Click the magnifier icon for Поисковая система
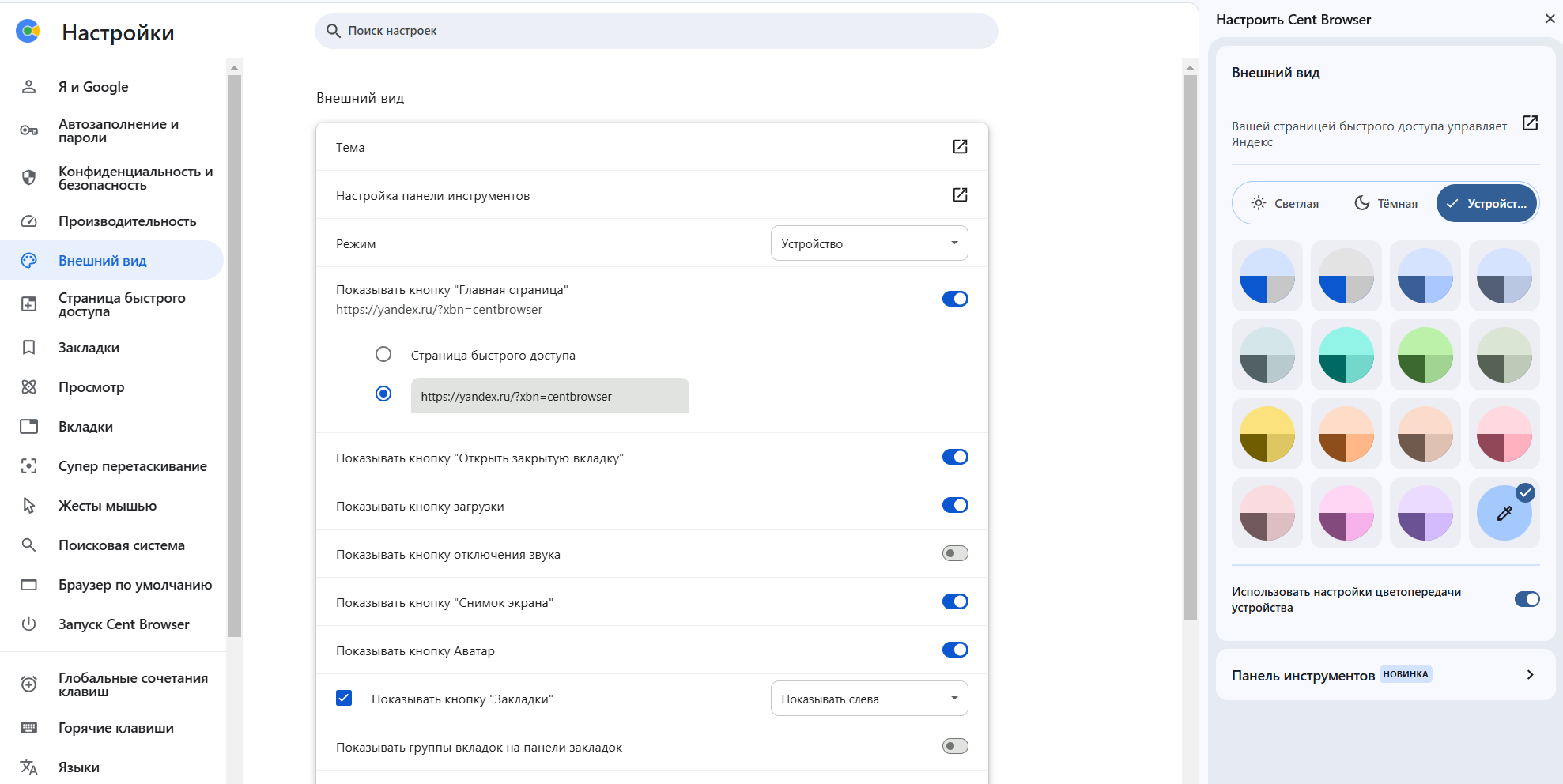This screenshot has height=784, width=1563. tap(29, 545)
